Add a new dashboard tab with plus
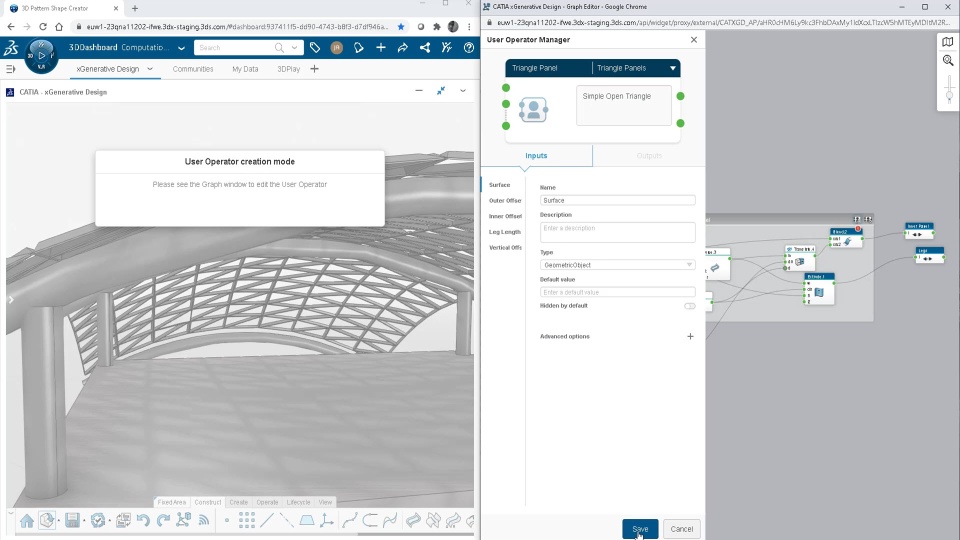This screenshot has height=540, width=960. pyautogui.click(x=314, y=69)
